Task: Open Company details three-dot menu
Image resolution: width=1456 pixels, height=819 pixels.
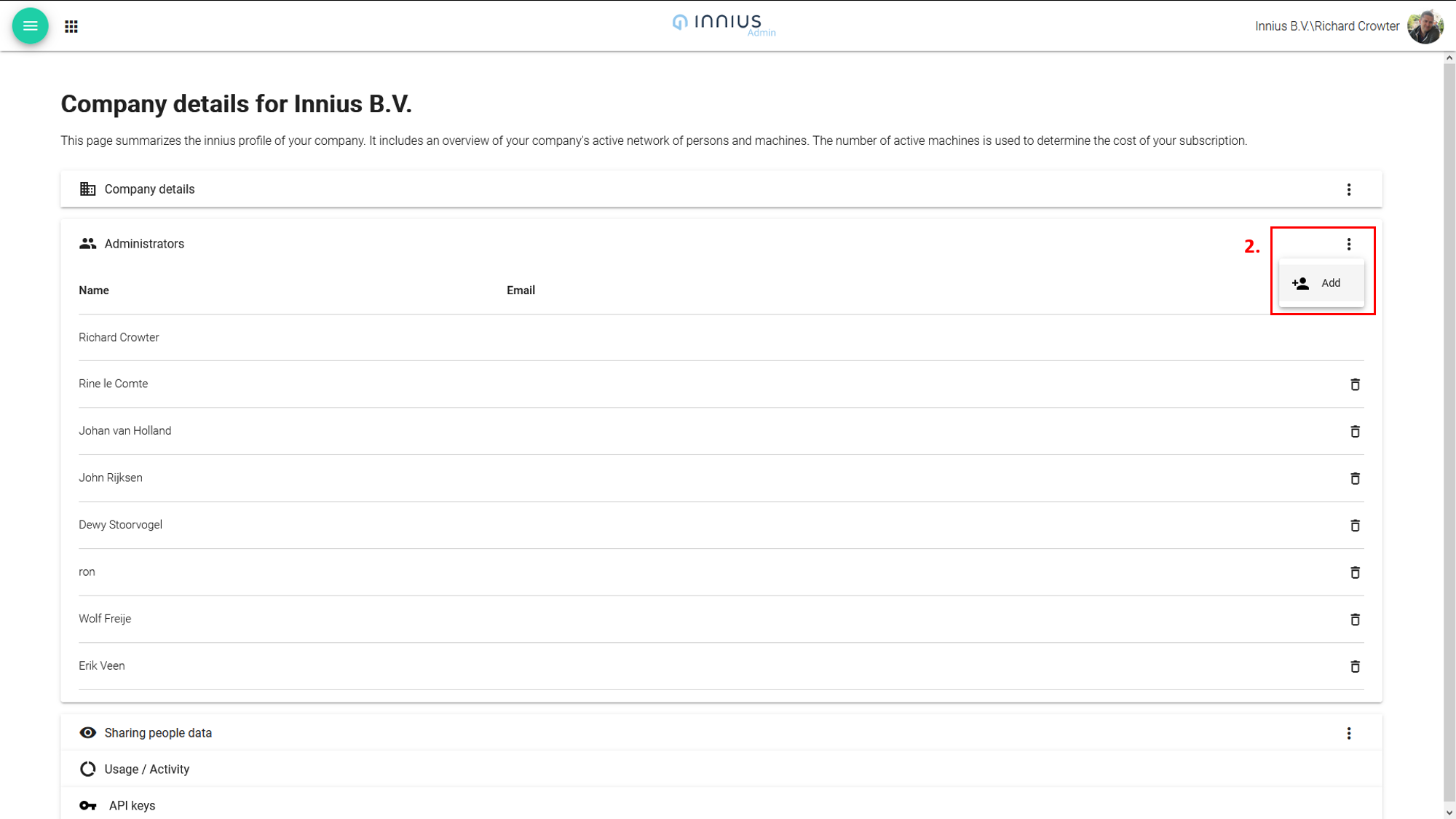Action: pyautogui.click(x=1348, y=189)
